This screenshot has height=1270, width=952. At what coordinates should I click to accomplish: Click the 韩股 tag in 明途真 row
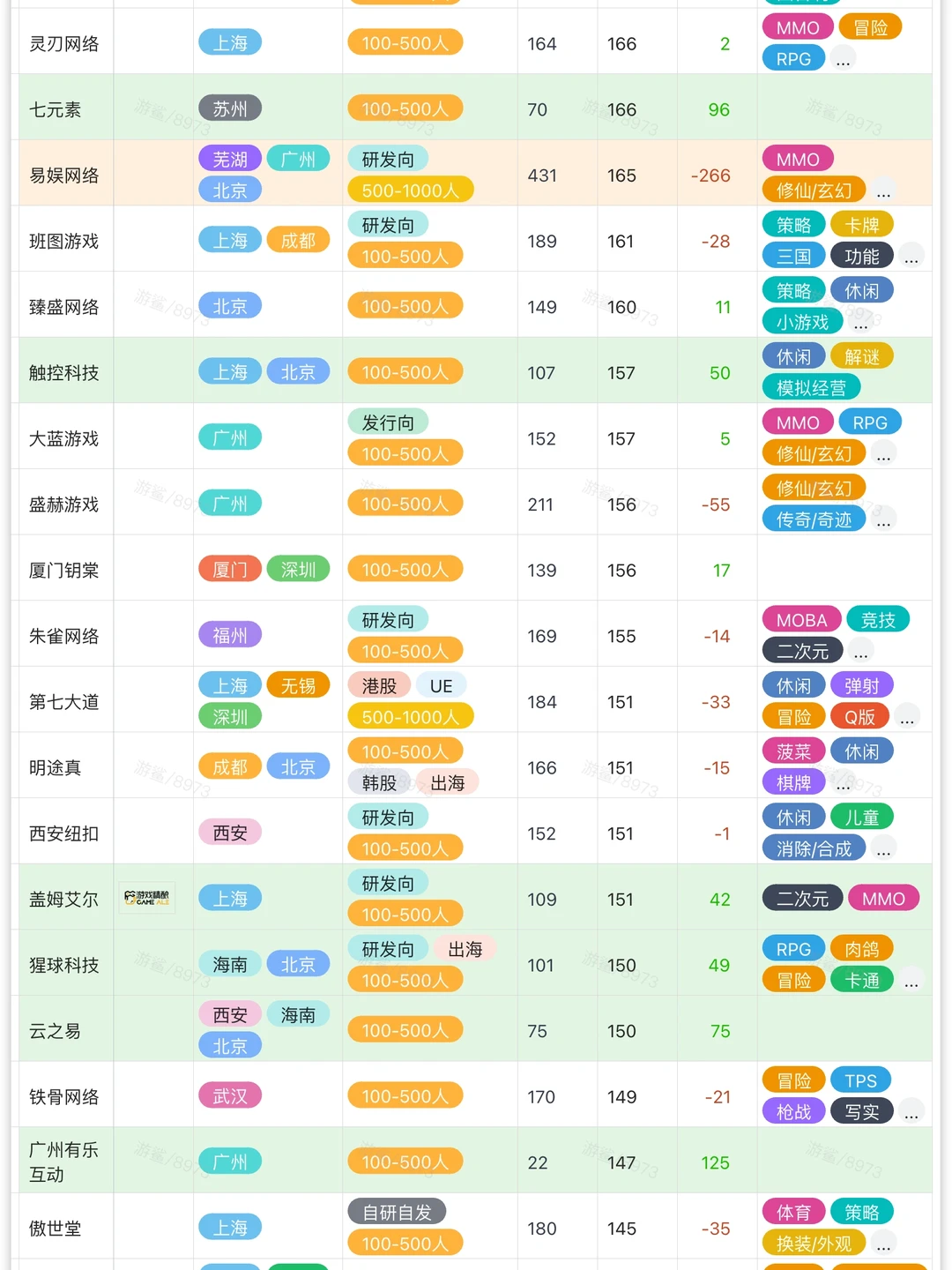(x=379, y=782)
